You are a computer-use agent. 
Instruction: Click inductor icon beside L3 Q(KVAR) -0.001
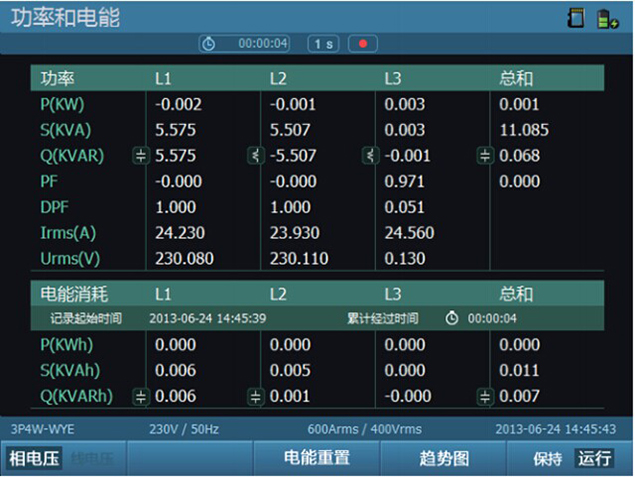370,156
